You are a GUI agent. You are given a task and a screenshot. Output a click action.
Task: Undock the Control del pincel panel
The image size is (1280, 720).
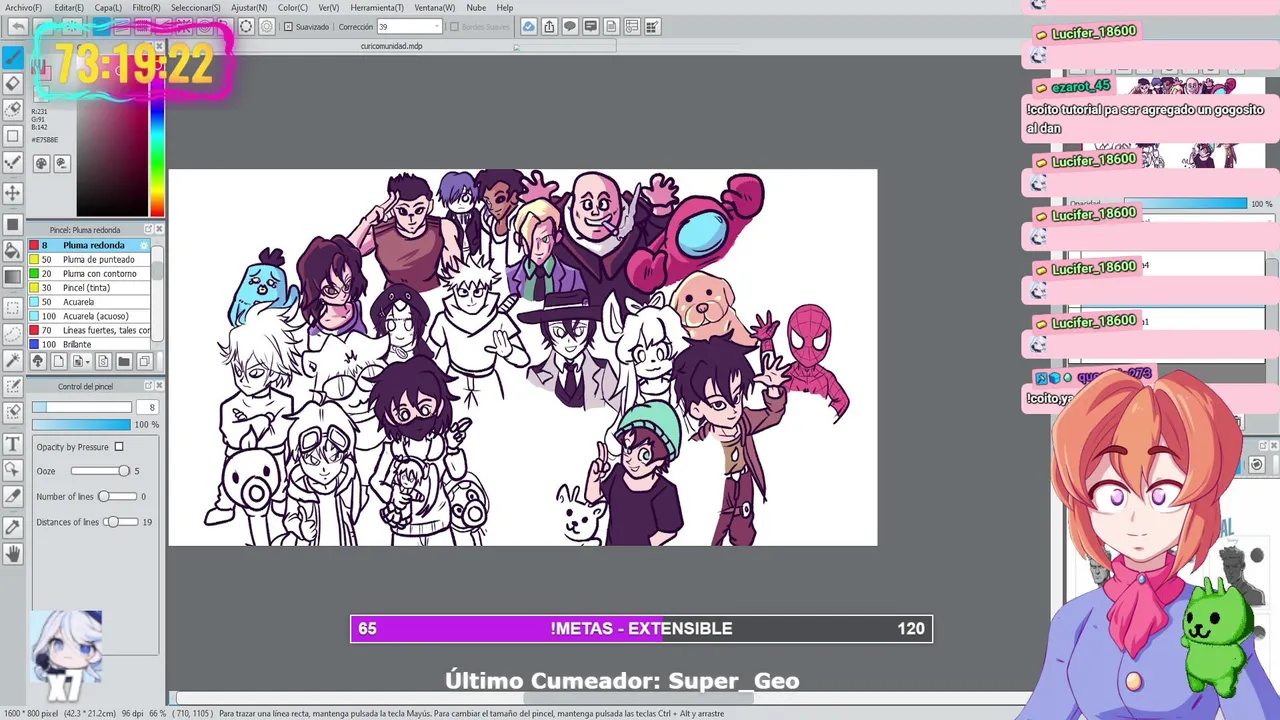(148, 386)
